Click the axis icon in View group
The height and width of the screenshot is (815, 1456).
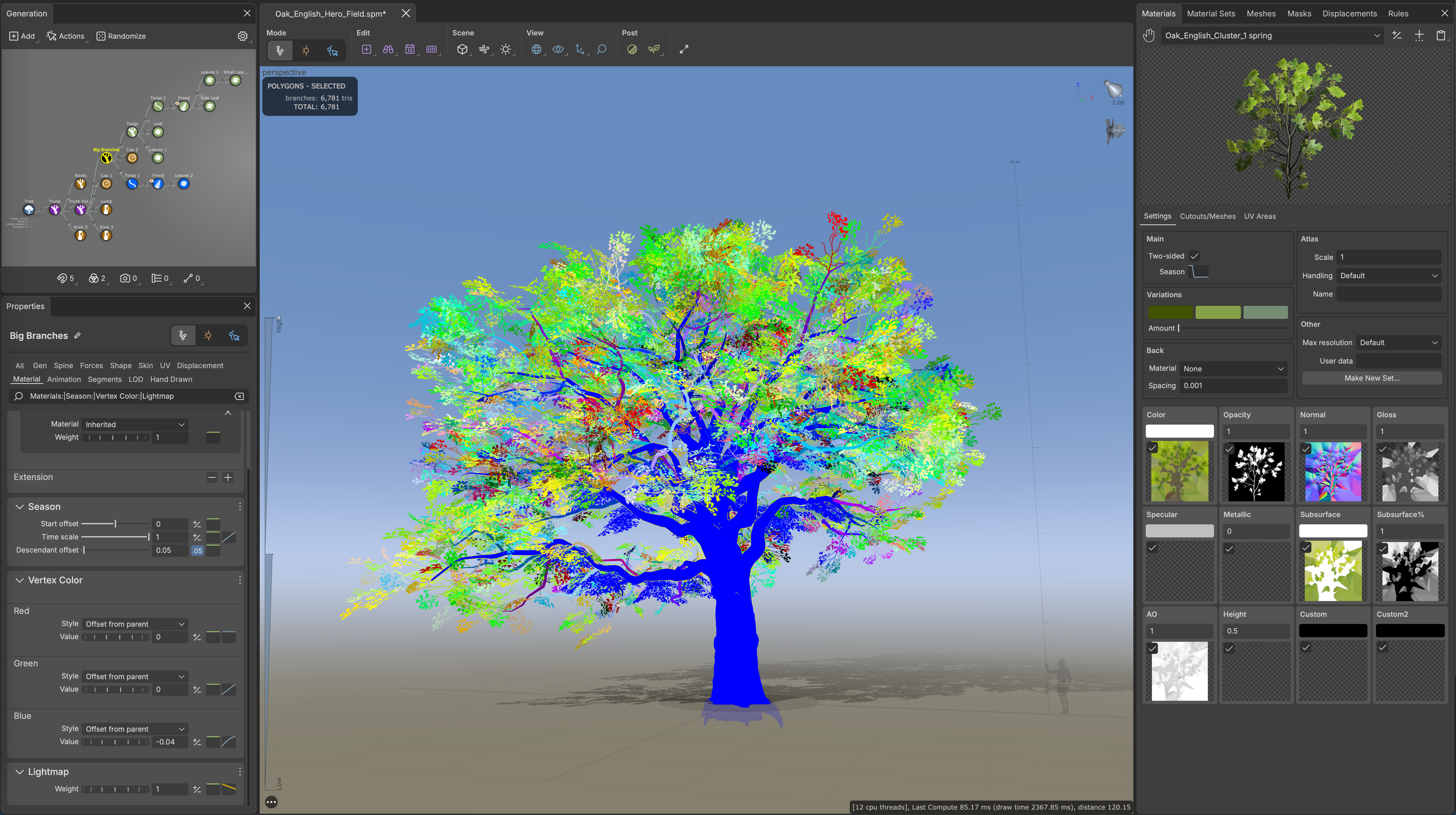pos(580,49)
